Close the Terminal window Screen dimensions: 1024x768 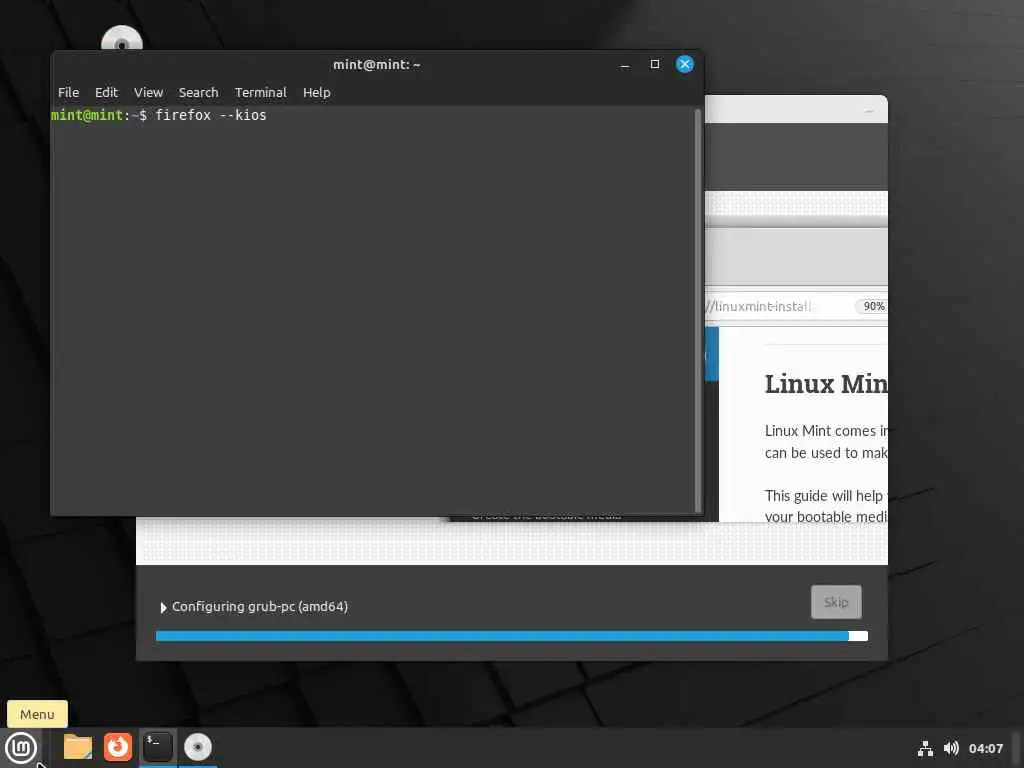(684, 64)
